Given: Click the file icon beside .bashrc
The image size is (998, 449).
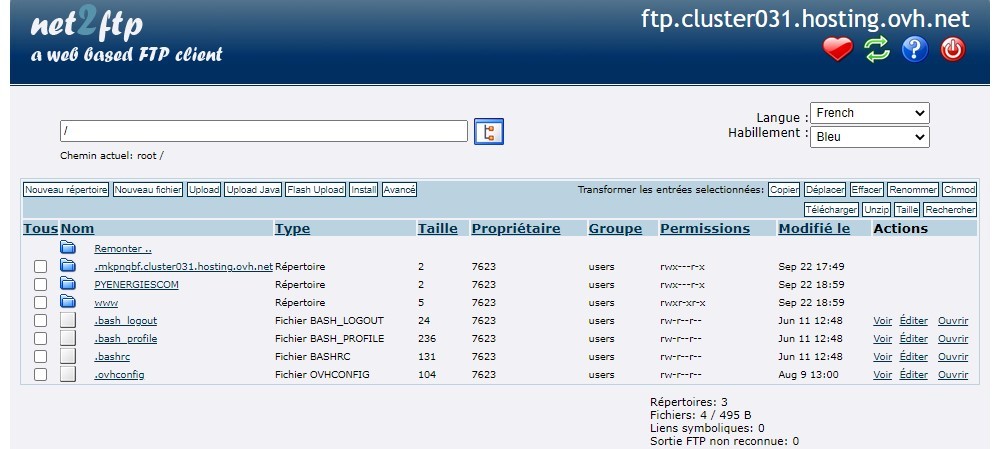Looking at the screenshot, I should (x=68, y=356).
